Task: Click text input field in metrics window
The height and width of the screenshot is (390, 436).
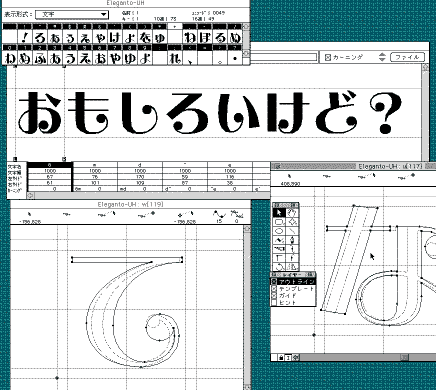Action: [x=283, y=57]
